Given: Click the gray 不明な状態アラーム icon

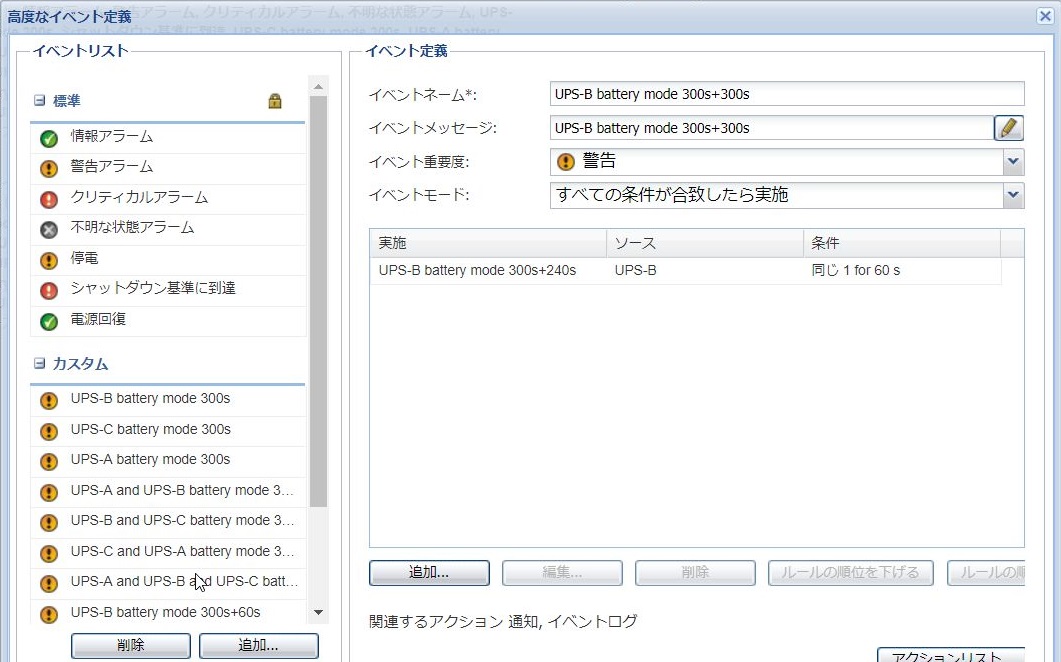Looking at the screenshot, I should click(48, 229).
